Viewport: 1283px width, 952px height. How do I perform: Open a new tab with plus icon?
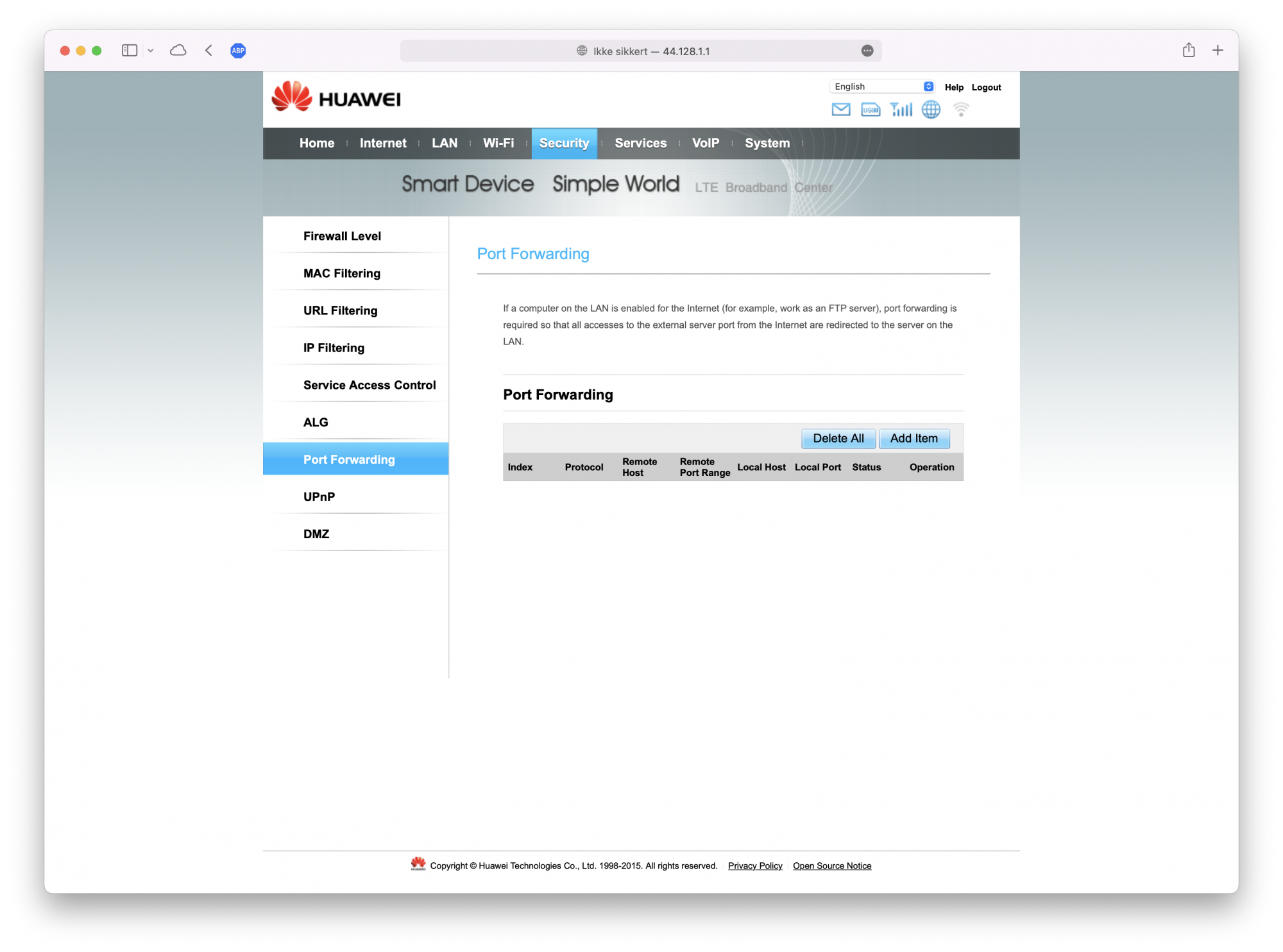click(1218, 50)
